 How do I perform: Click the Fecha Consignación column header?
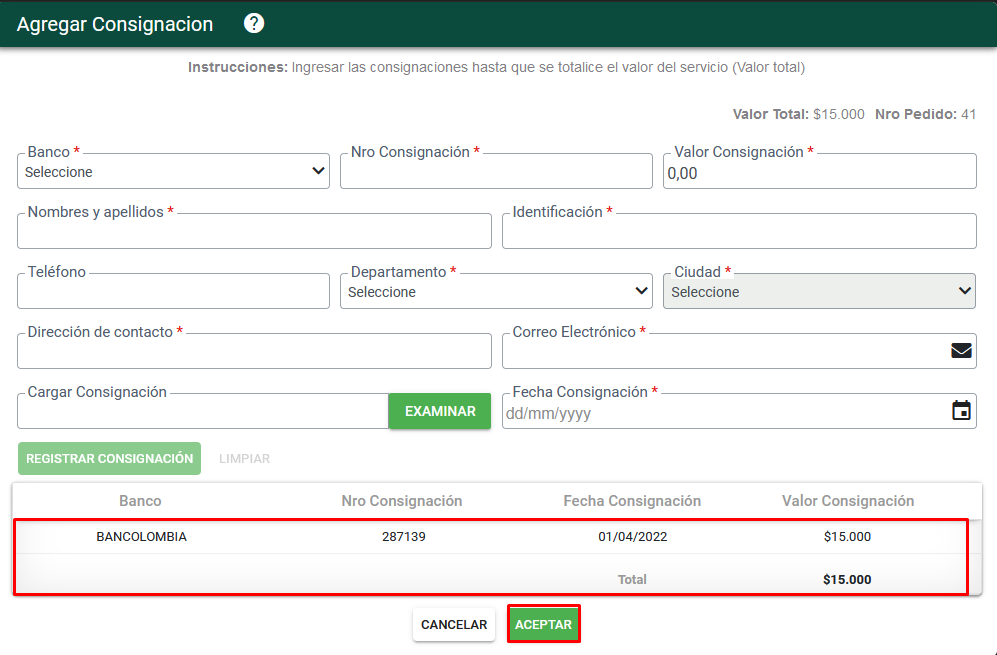632,501
